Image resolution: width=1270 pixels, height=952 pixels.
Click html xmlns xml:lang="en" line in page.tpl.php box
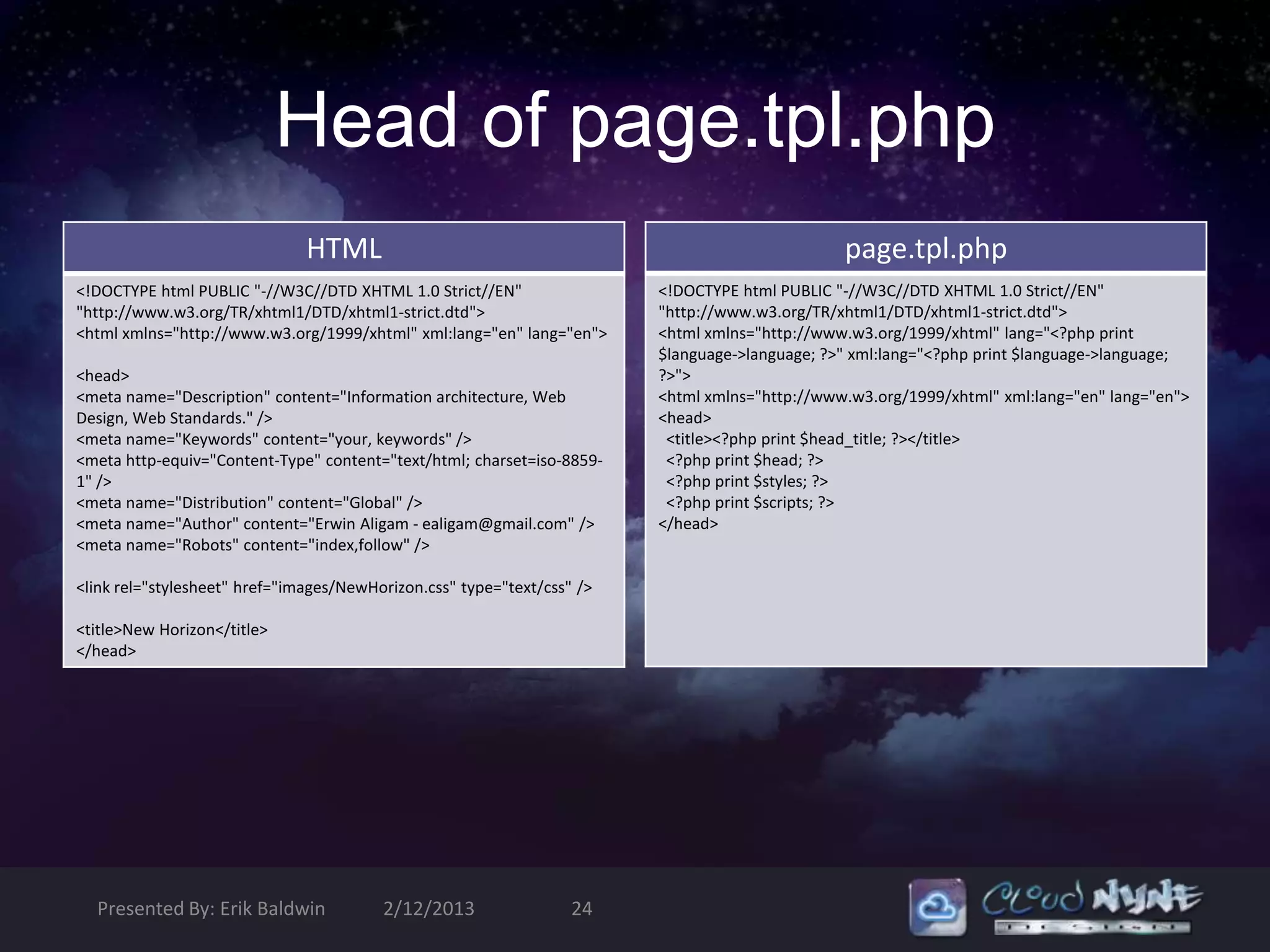(924, 397)
